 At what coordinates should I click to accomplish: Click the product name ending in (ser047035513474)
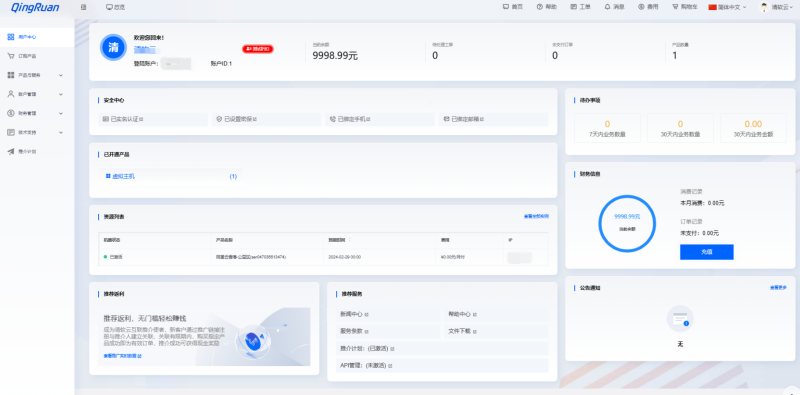coord(251,257)
